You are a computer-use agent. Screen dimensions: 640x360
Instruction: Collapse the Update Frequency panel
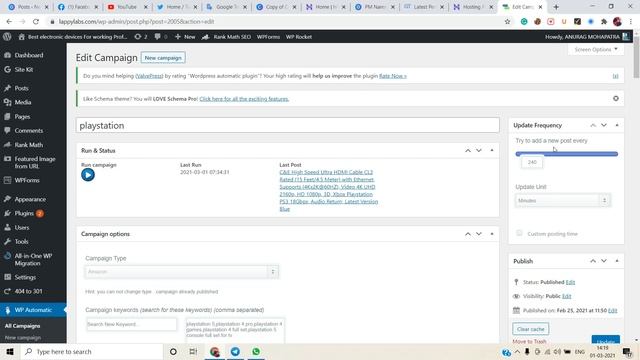click(617, 125)
